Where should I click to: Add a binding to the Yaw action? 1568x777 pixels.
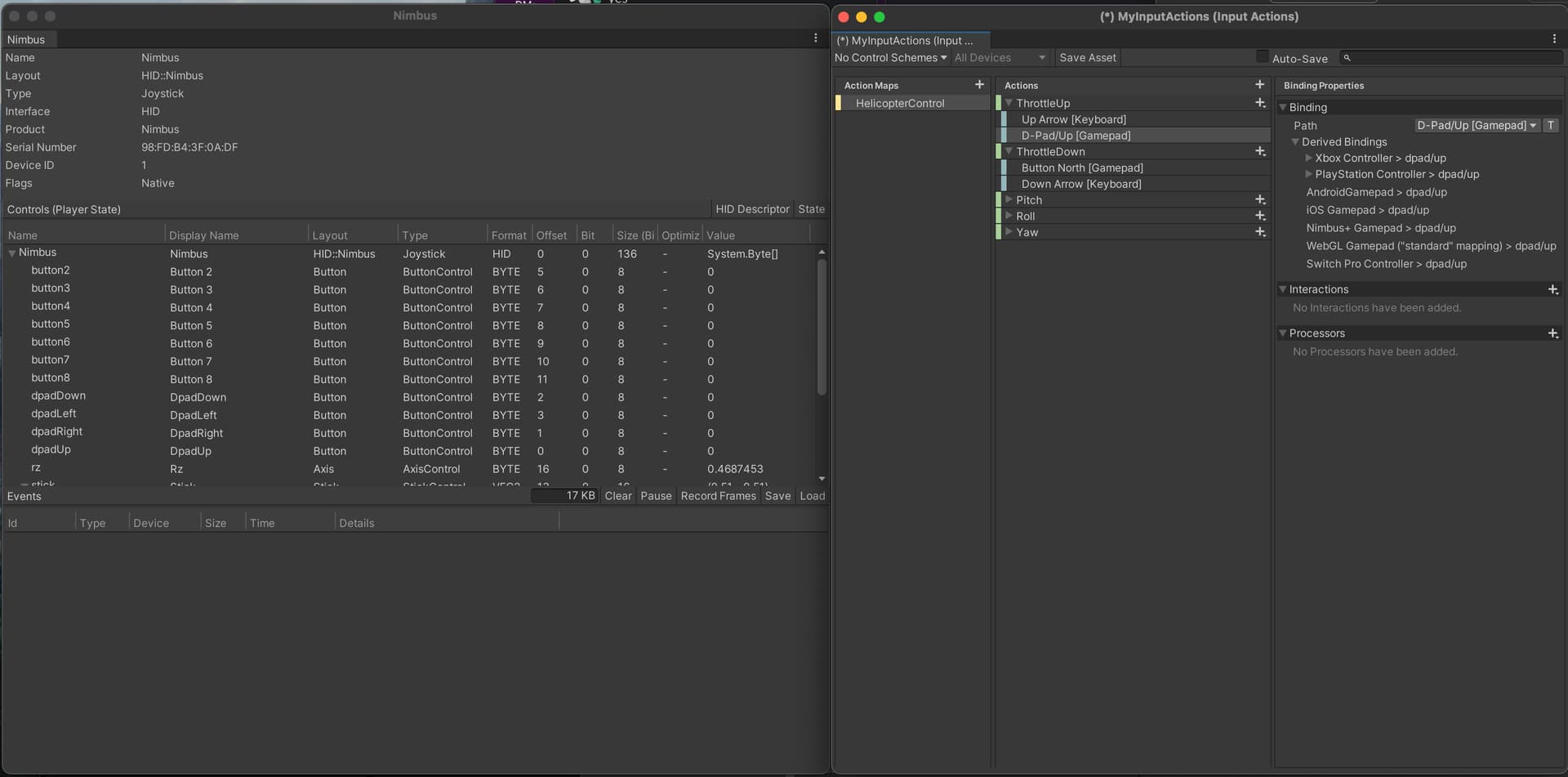1260,232
